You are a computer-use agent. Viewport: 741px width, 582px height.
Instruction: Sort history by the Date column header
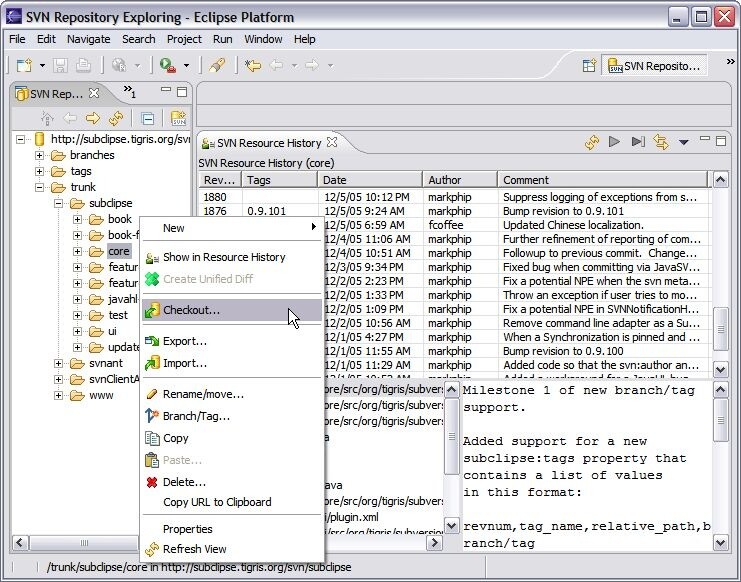[370, 180]
